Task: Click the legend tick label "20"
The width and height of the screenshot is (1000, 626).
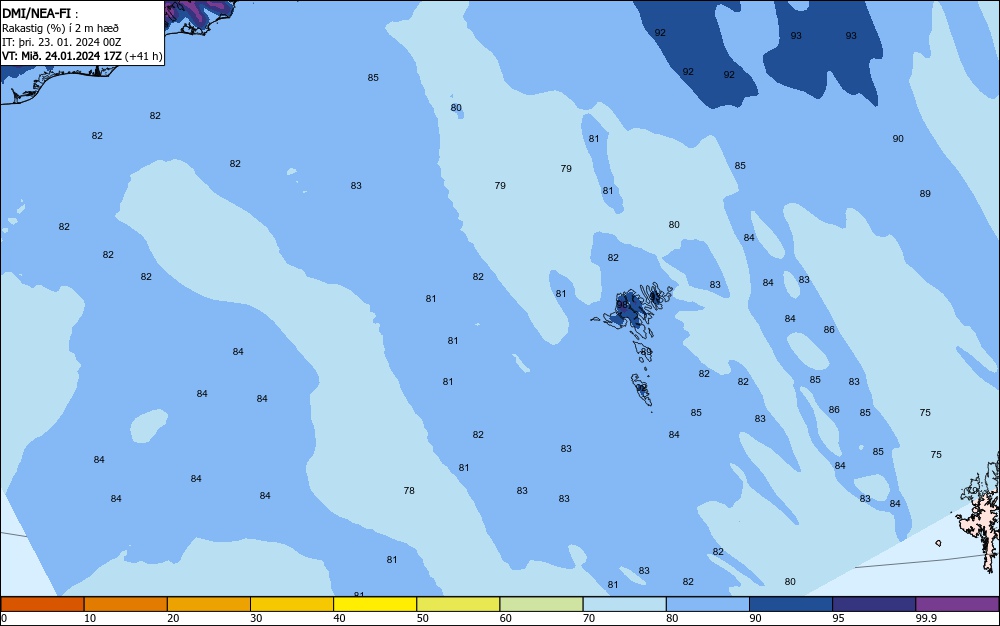Action: 173,618
